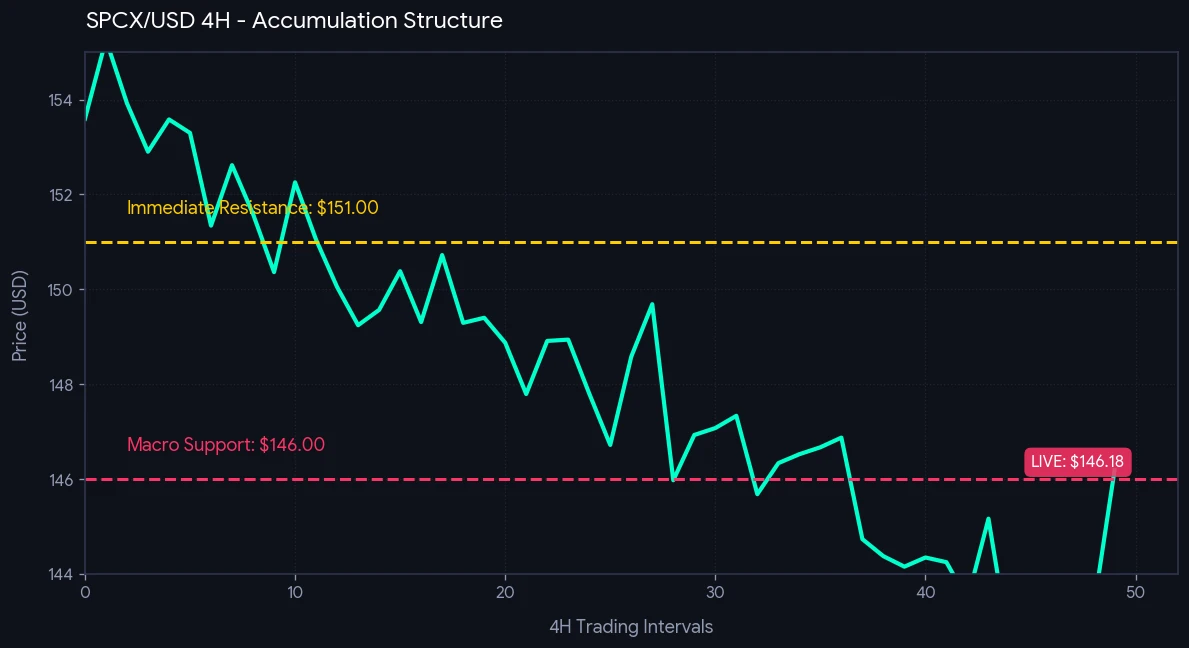Click the "Price (USD)" y-axis label
Viewport: 1189px width, 648px height.
click(20, 315)
